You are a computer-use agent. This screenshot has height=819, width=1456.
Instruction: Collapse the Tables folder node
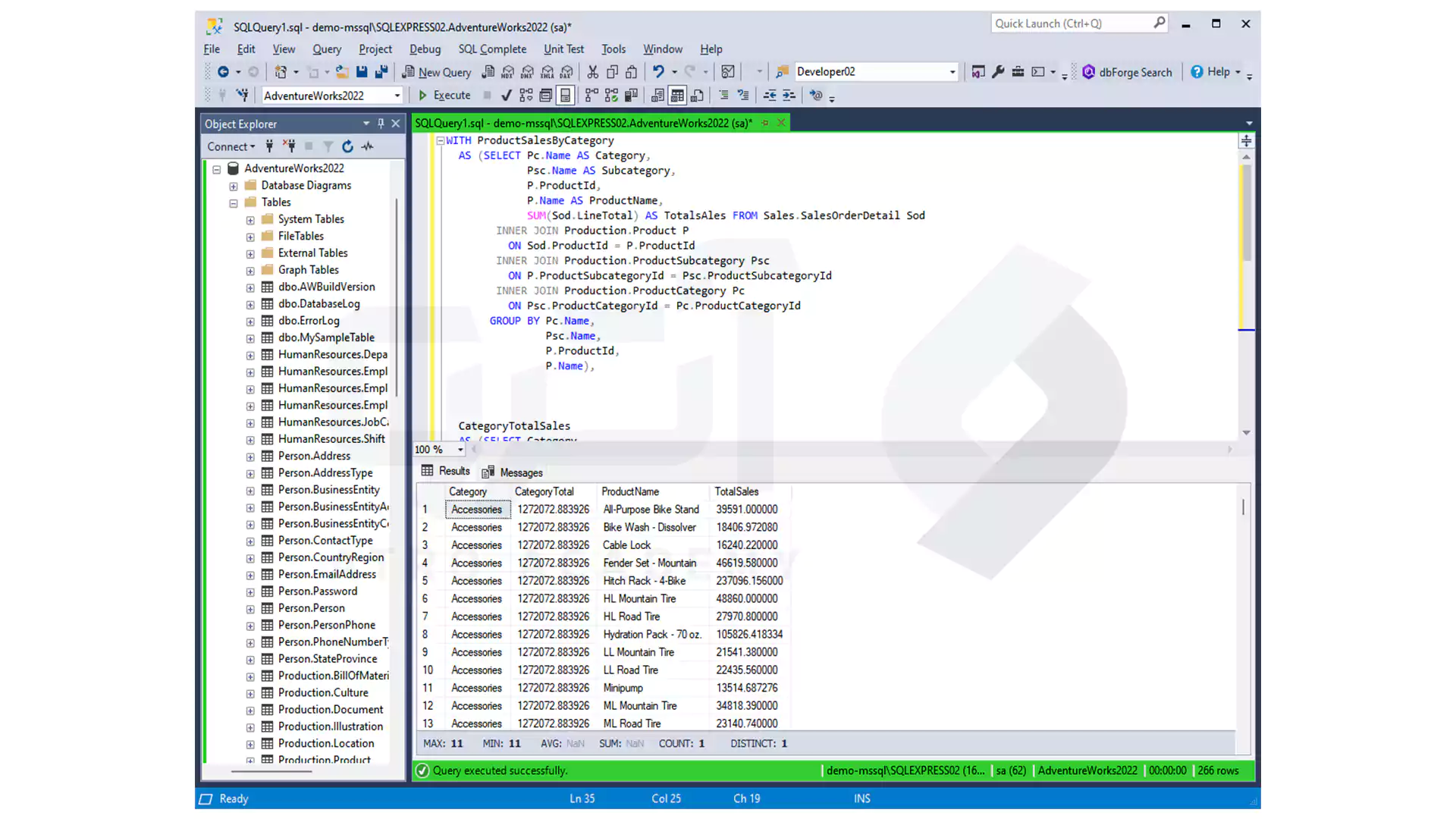[x=234, y=203]
